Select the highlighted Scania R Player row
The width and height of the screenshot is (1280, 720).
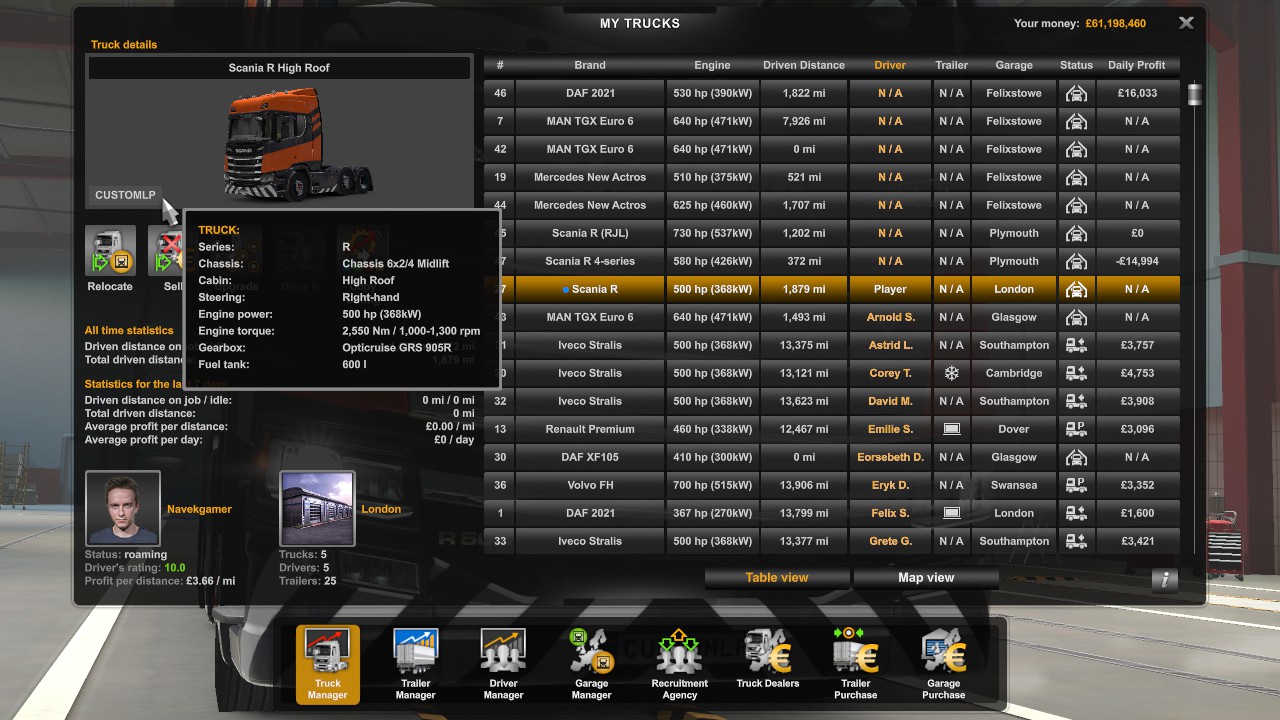832,289
